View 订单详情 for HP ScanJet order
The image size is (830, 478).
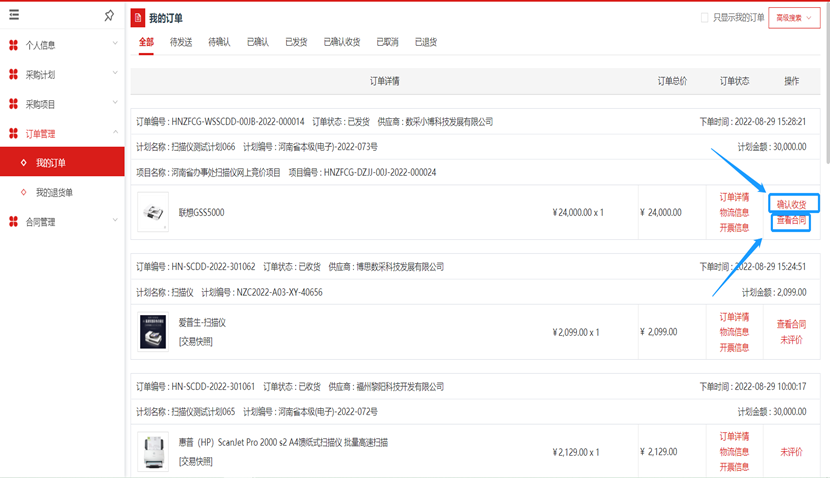[x=734, y=436]
